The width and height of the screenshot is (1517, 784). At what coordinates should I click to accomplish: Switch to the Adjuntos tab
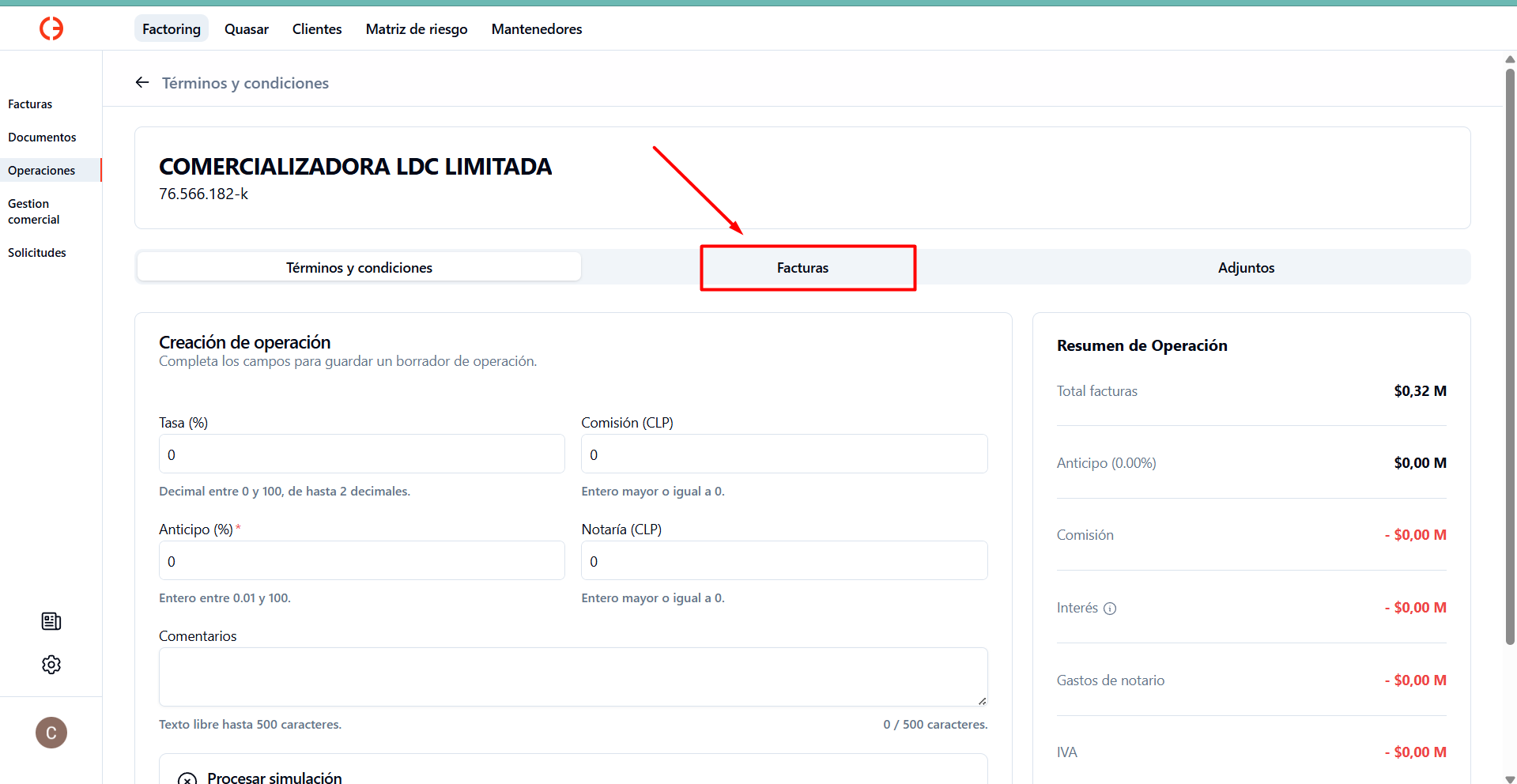point(1245,268)
